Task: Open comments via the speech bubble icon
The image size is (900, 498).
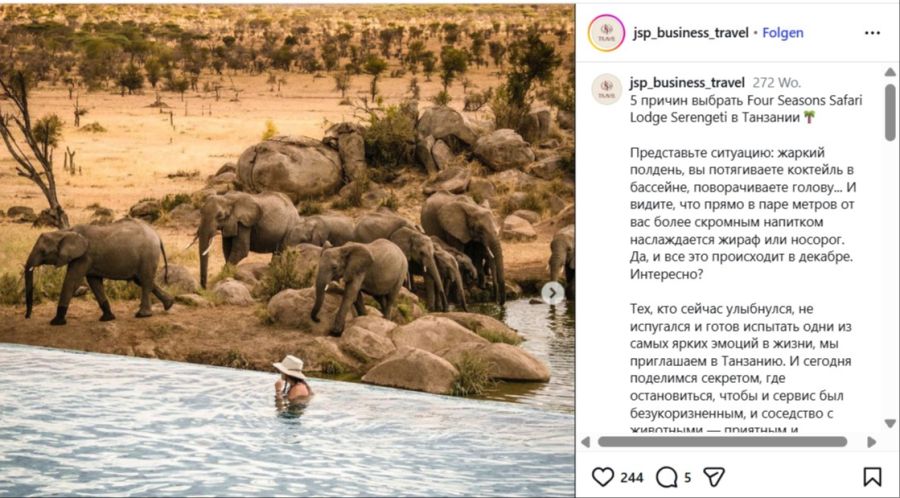Action: coord(666,477)
